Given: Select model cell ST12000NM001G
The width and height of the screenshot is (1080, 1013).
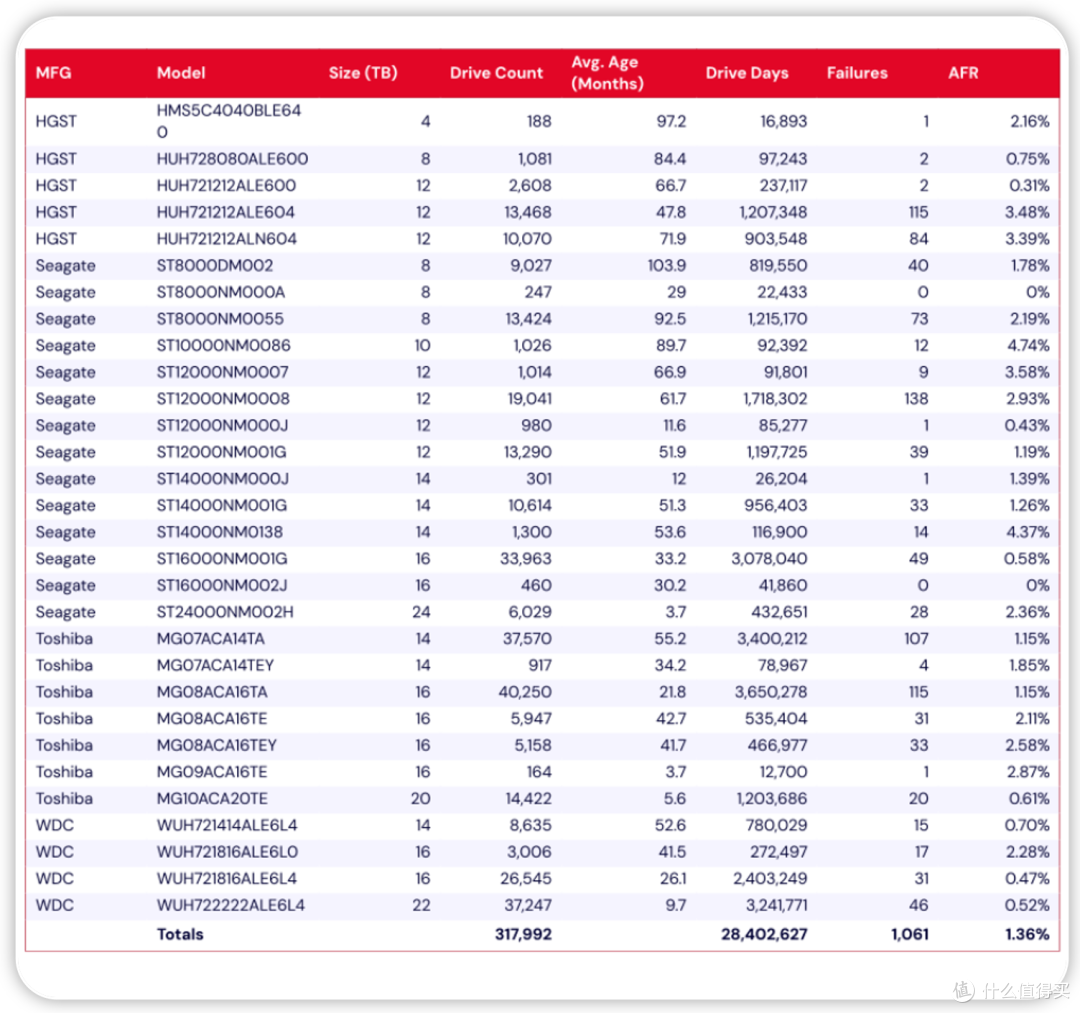Looking at the screenshot, I should click(221, 452).
